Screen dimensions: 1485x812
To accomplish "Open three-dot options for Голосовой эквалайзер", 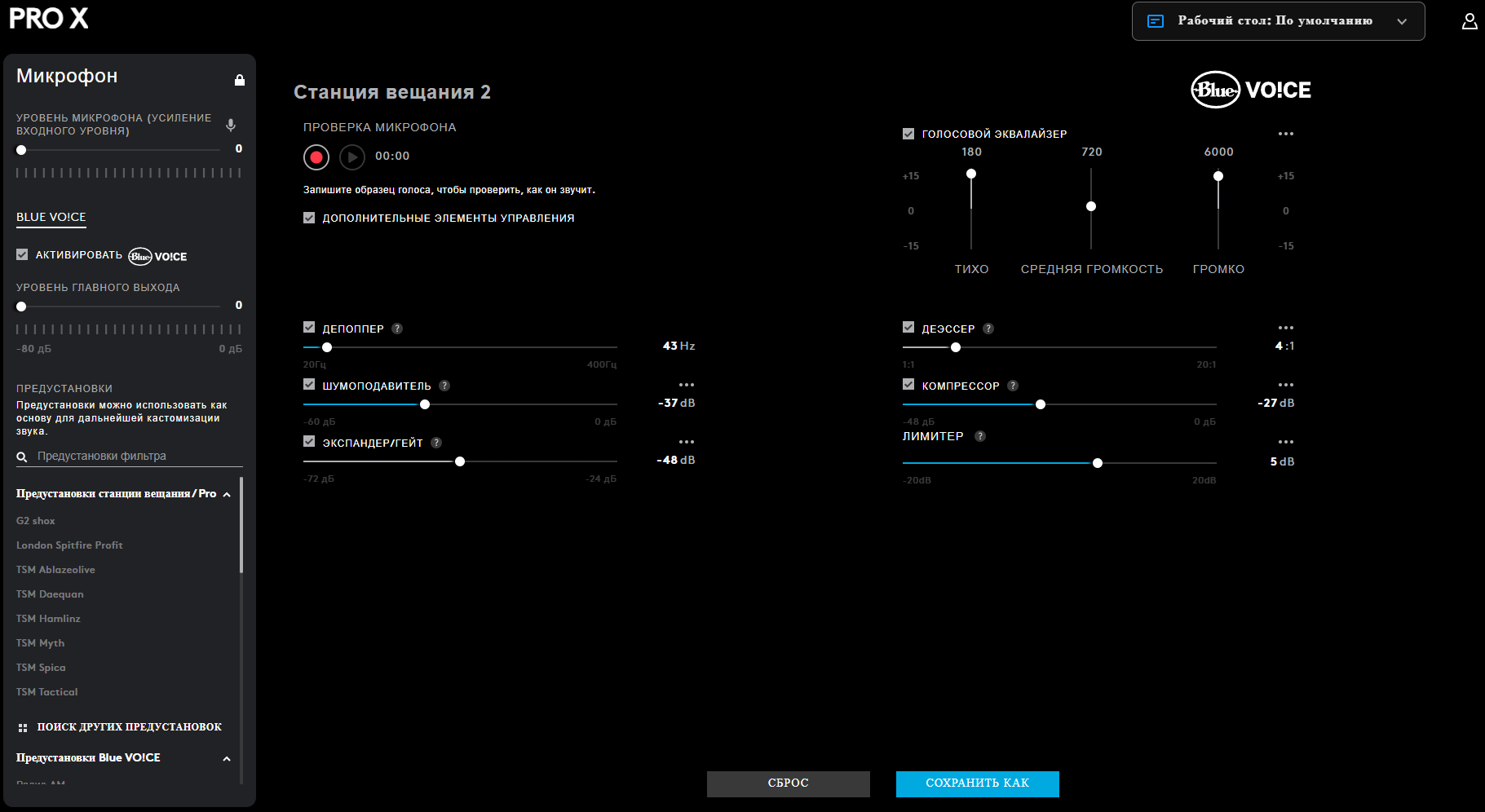I will [1286, 134].
